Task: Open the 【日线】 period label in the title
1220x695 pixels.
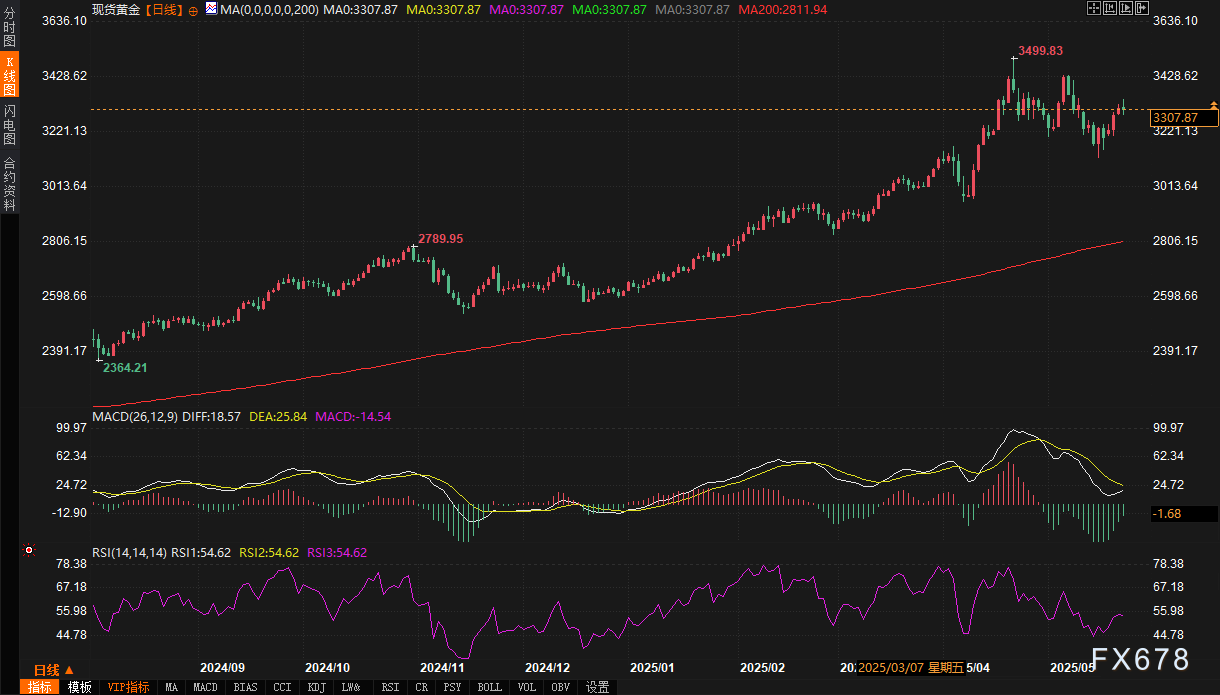Action: click(164, 9)
